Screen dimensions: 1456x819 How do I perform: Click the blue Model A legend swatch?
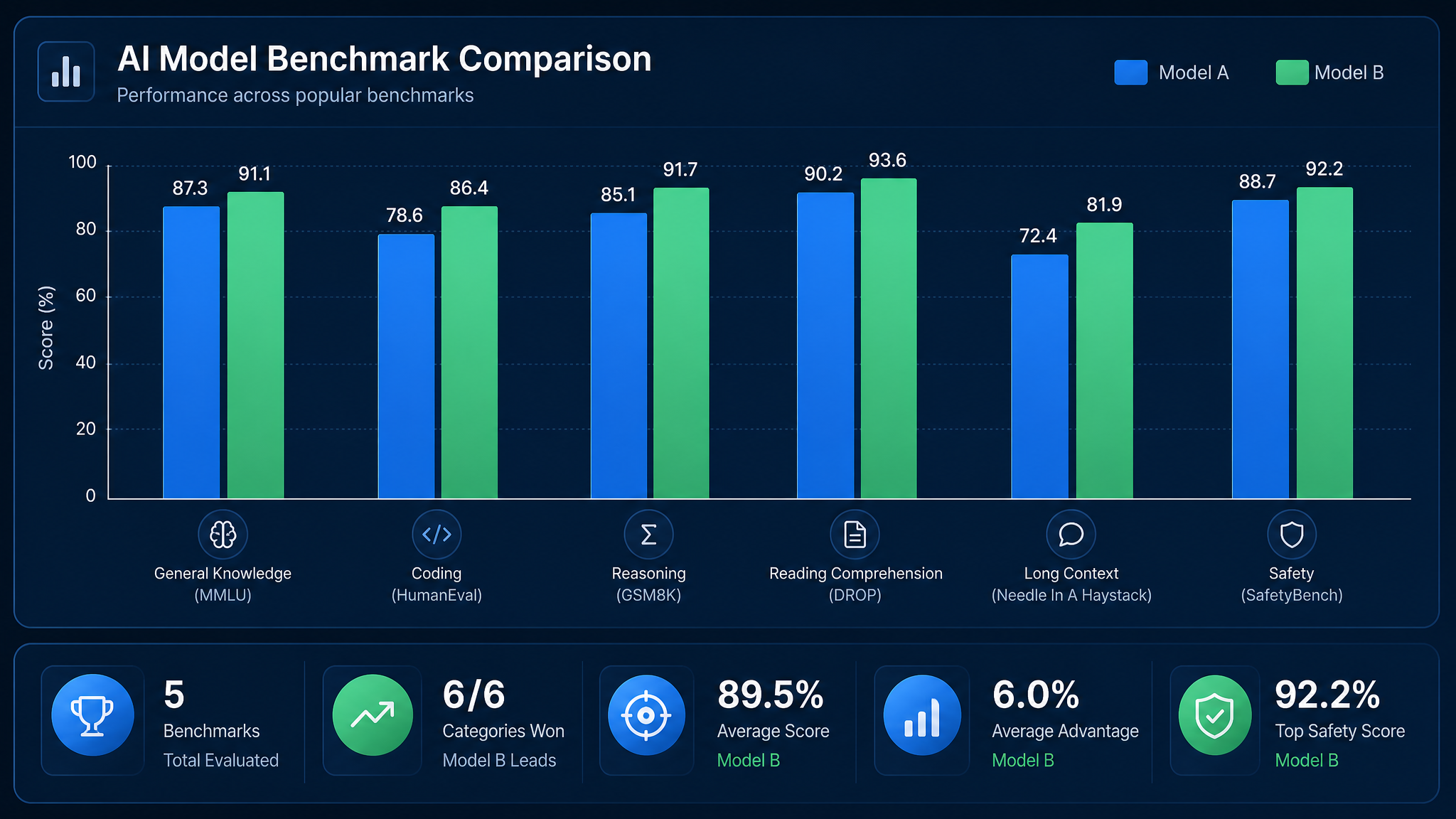click(x=1130, y=73)
